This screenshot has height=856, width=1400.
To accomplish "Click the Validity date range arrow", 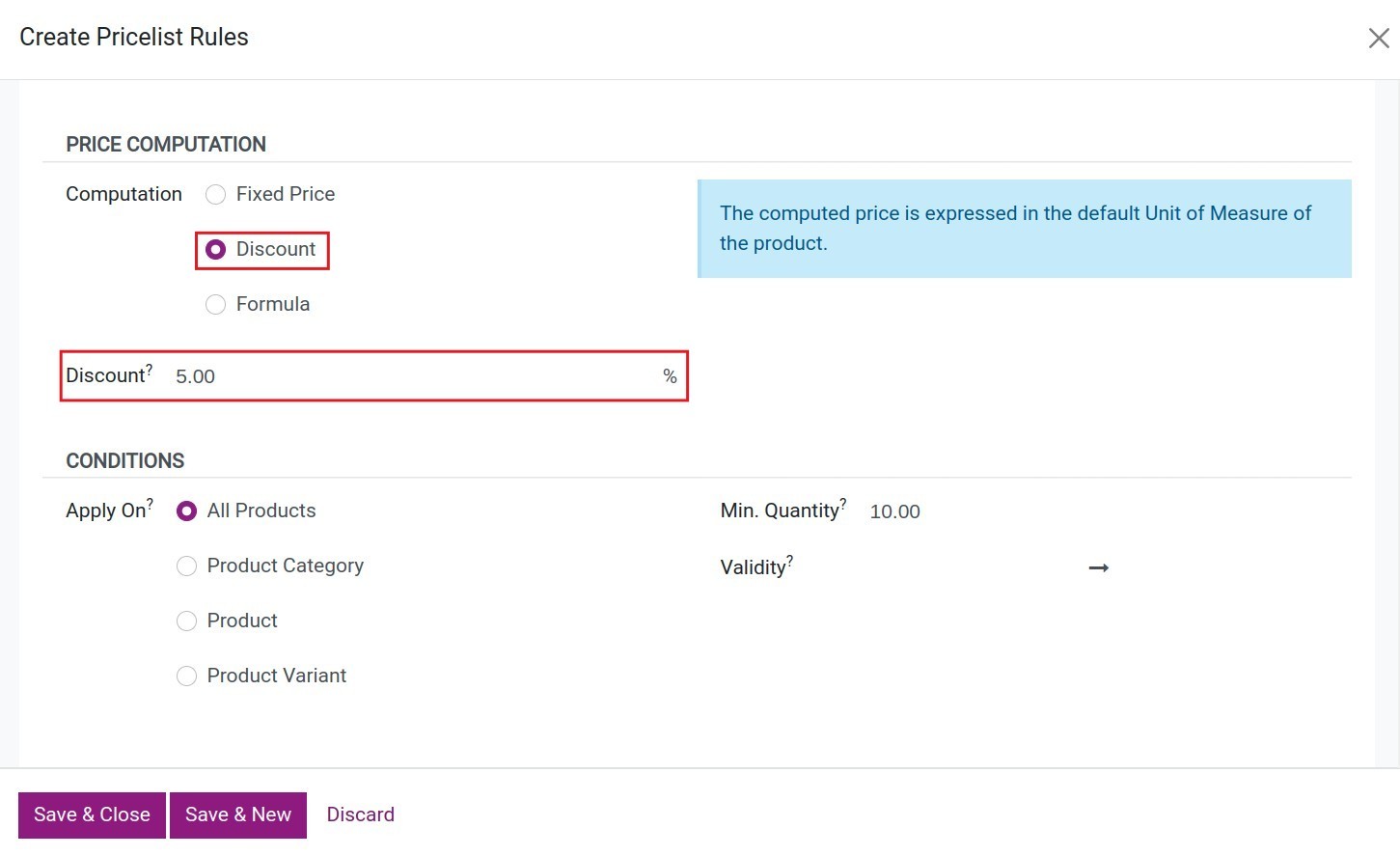I will click(x=1098, y=568).
